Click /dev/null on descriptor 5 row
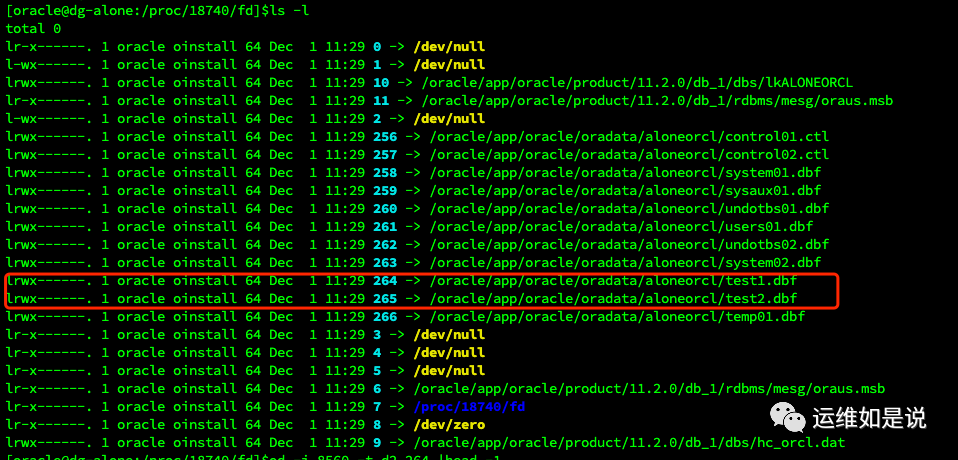The height and width of the screenshot is (460, 958). click(449, 371)
